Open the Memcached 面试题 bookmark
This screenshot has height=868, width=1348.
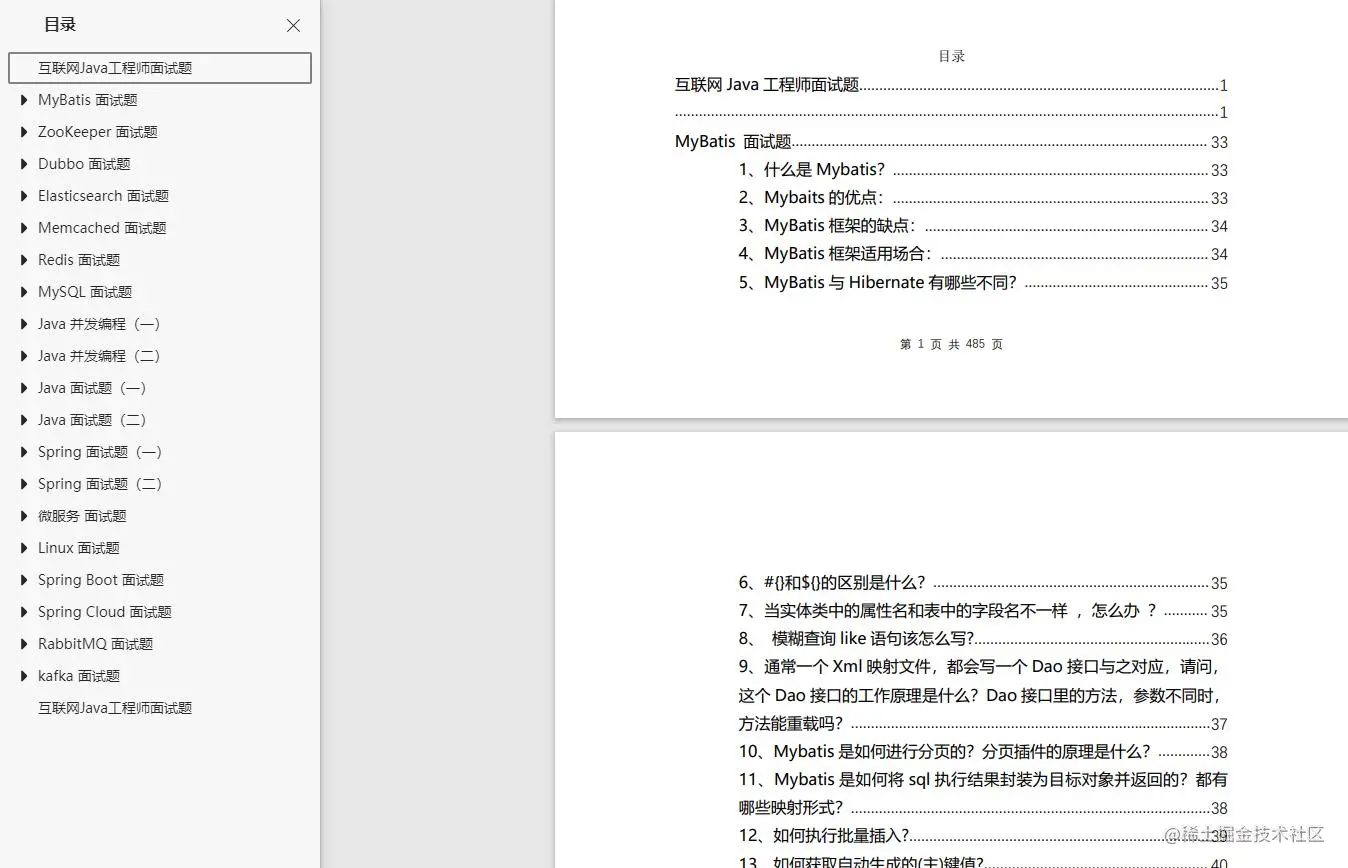pos(102,228)
